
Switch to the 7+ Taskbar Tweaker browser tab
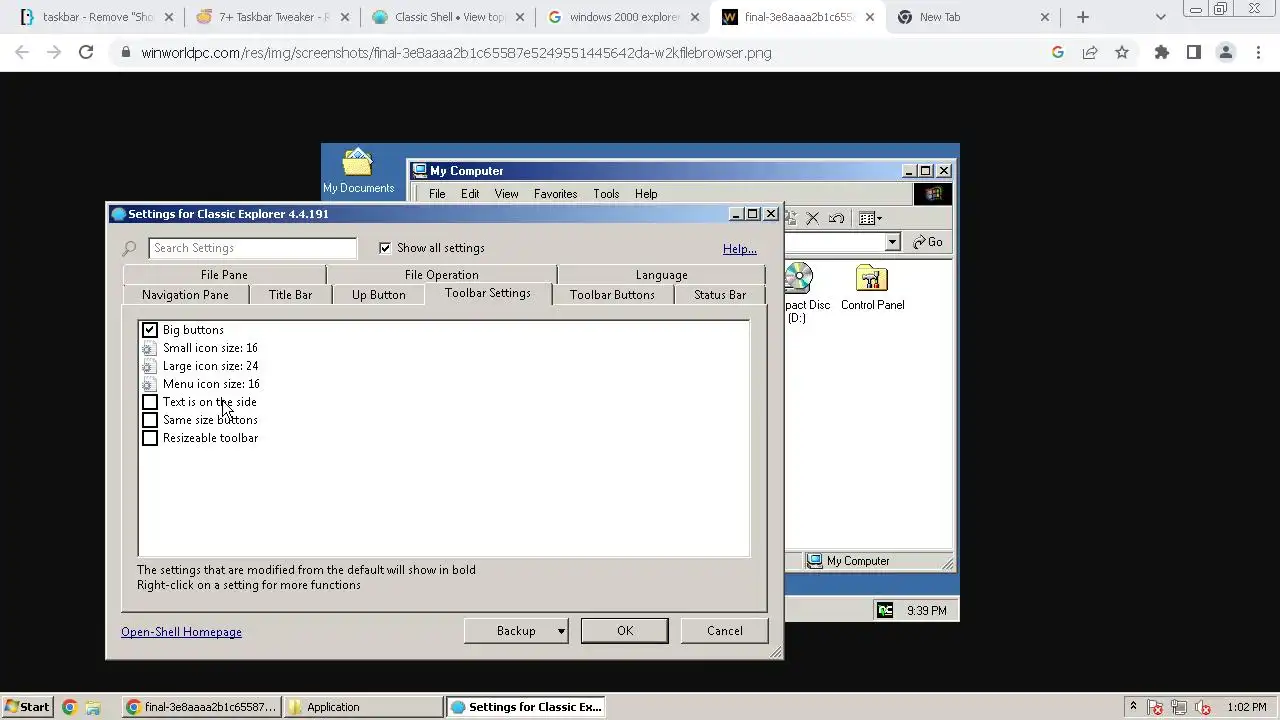[x=273, y=17]
